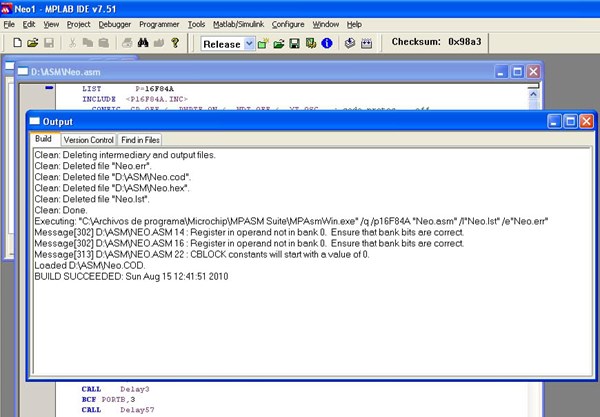Click the Find binoculars icon
The height and width of the screenshot is (417, 600).
point(143,42)
